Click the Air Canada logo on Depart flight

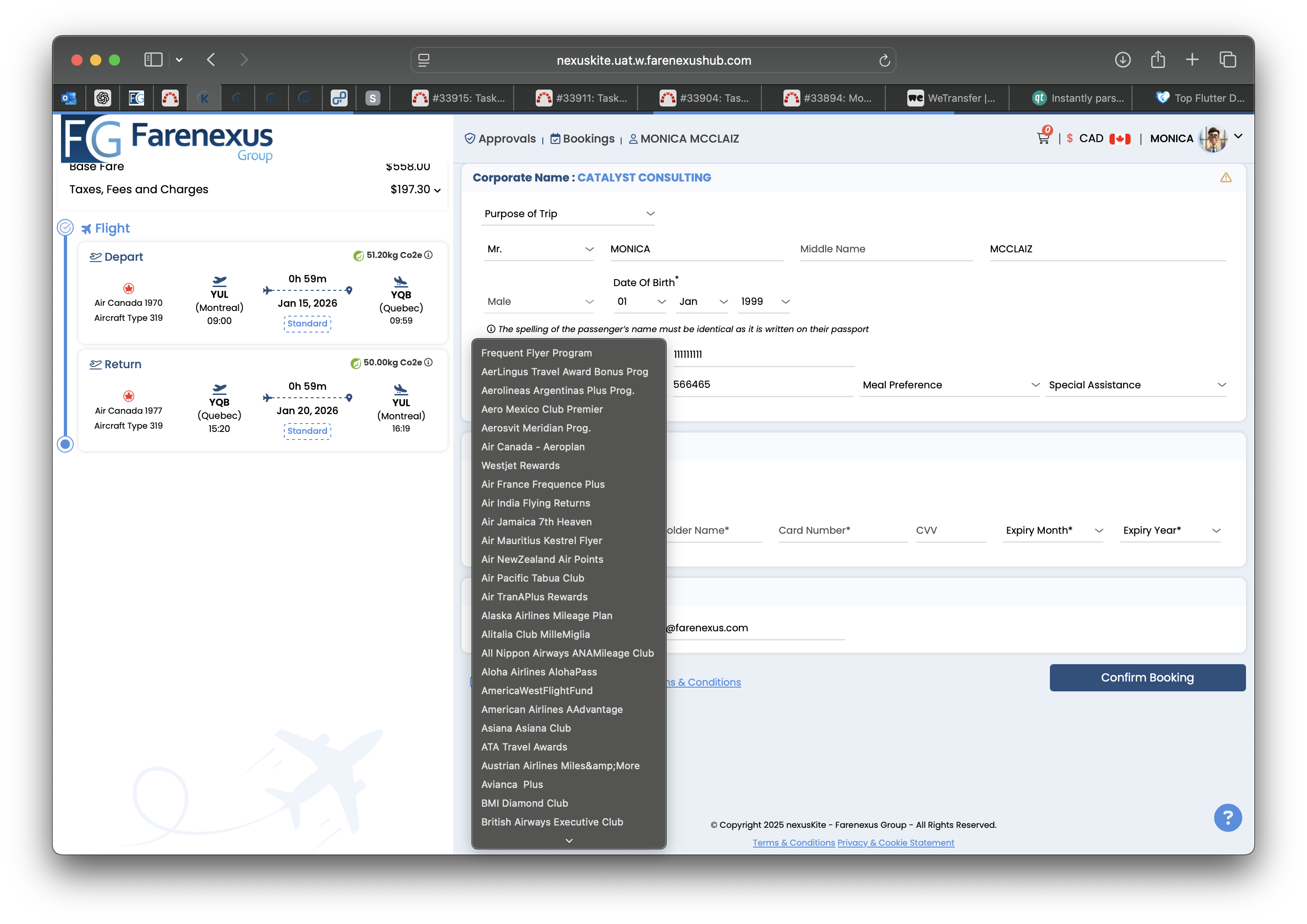tap(129, 288)
